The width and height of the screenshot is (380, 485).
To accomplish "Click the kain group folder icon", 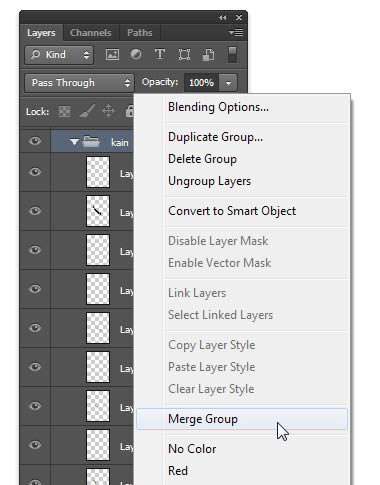I will tap(91, 142).
